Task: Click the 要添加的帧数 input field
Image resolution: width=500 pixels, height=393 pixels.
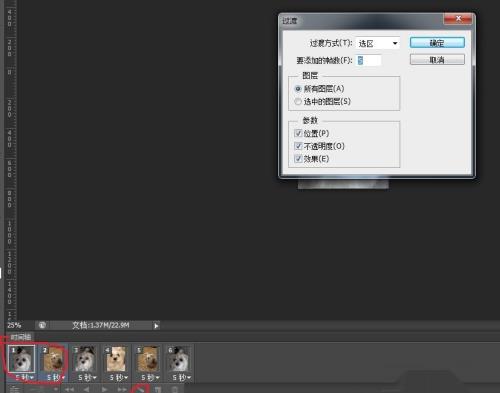Action: (368, 60)
